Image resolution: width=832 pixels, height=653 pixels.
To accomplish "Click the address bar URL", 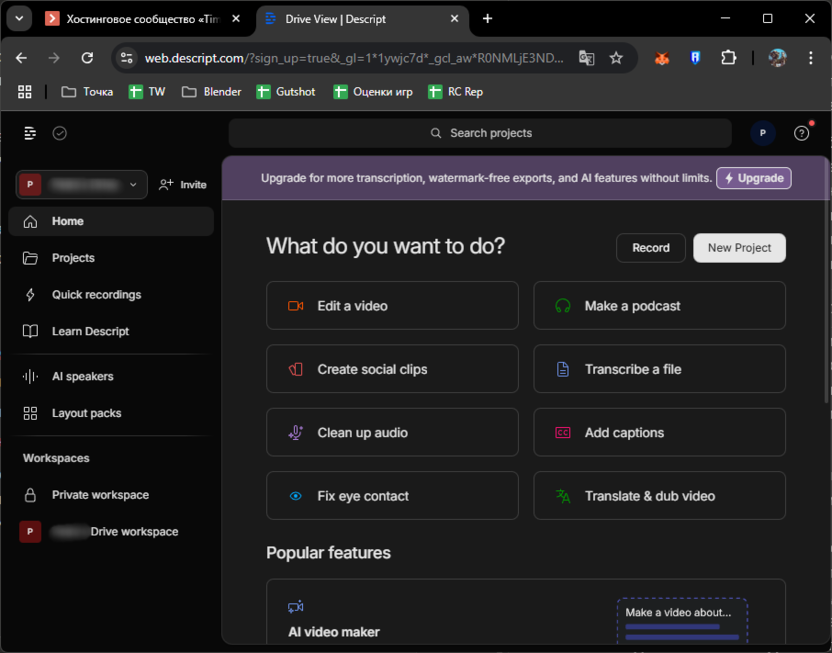I will (x=354, y=58).
